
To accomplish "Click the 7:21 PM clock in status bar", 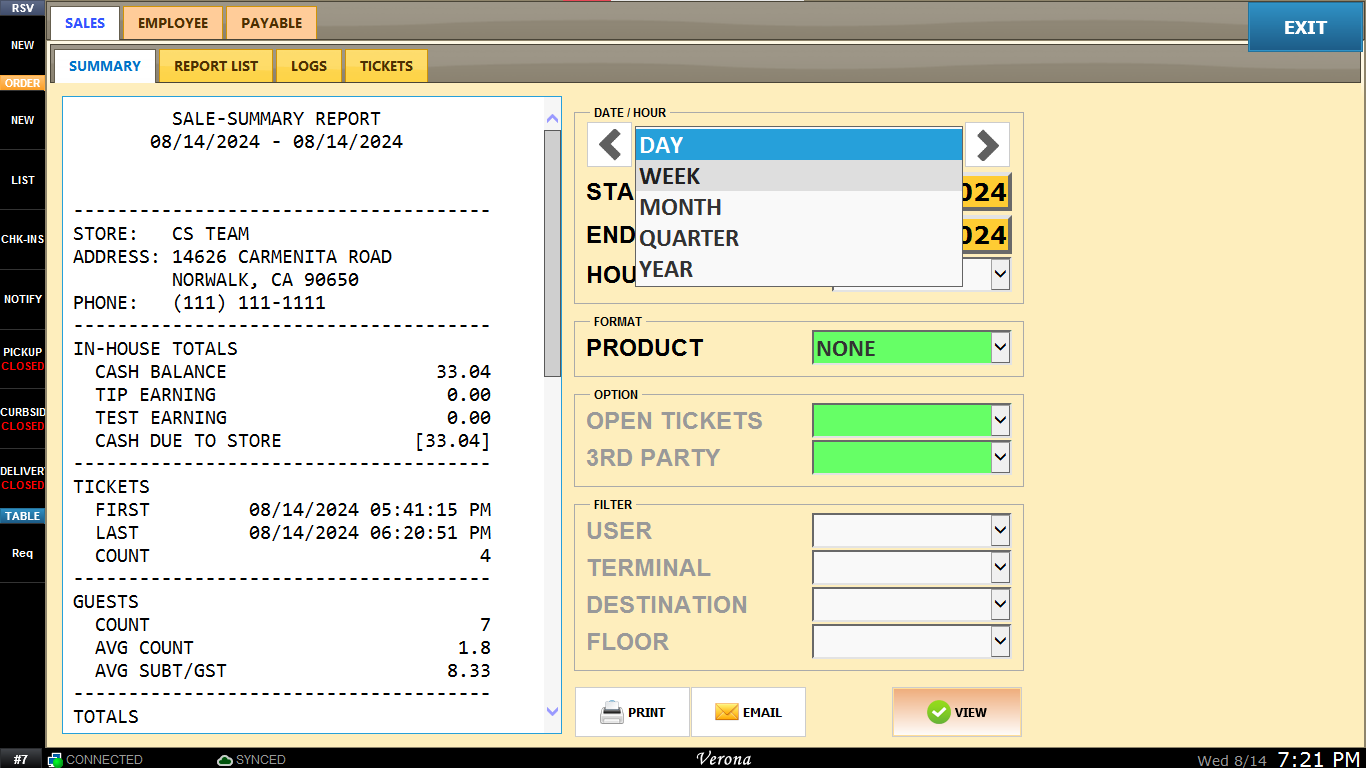I will [1319, 759].
